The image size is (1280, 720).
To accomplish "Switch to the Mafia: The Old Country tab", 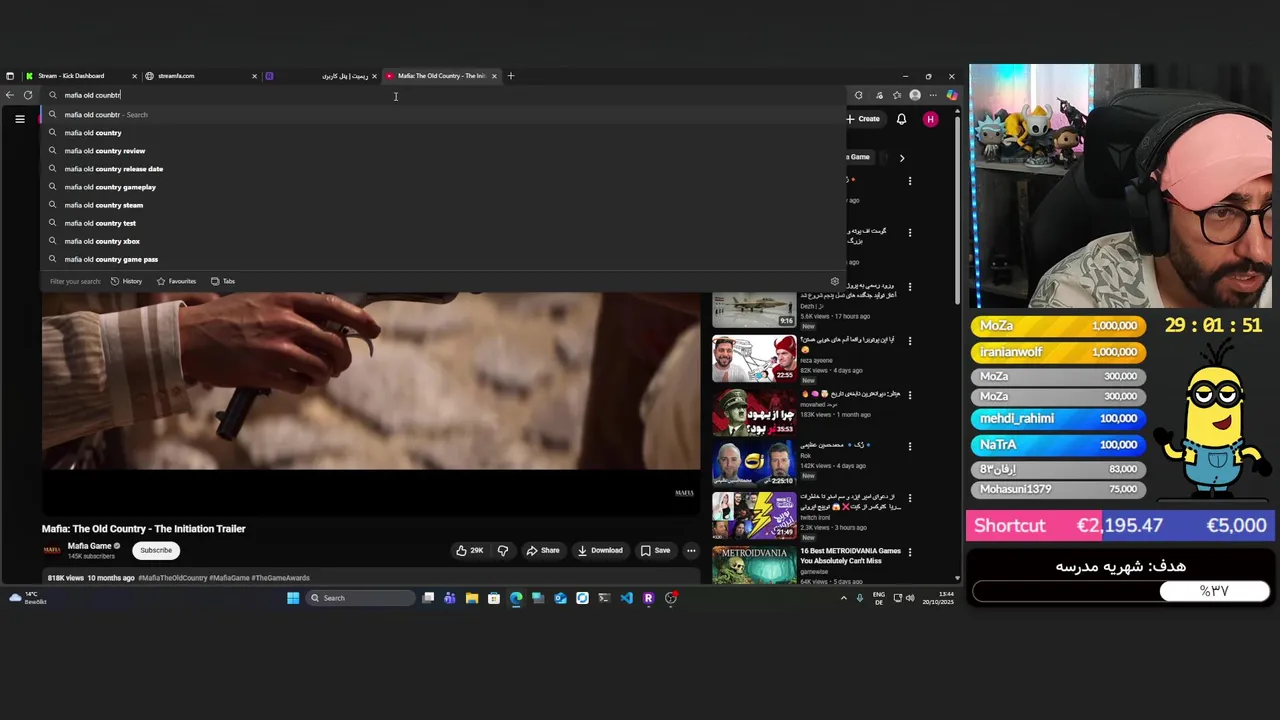I will [441, 76].
